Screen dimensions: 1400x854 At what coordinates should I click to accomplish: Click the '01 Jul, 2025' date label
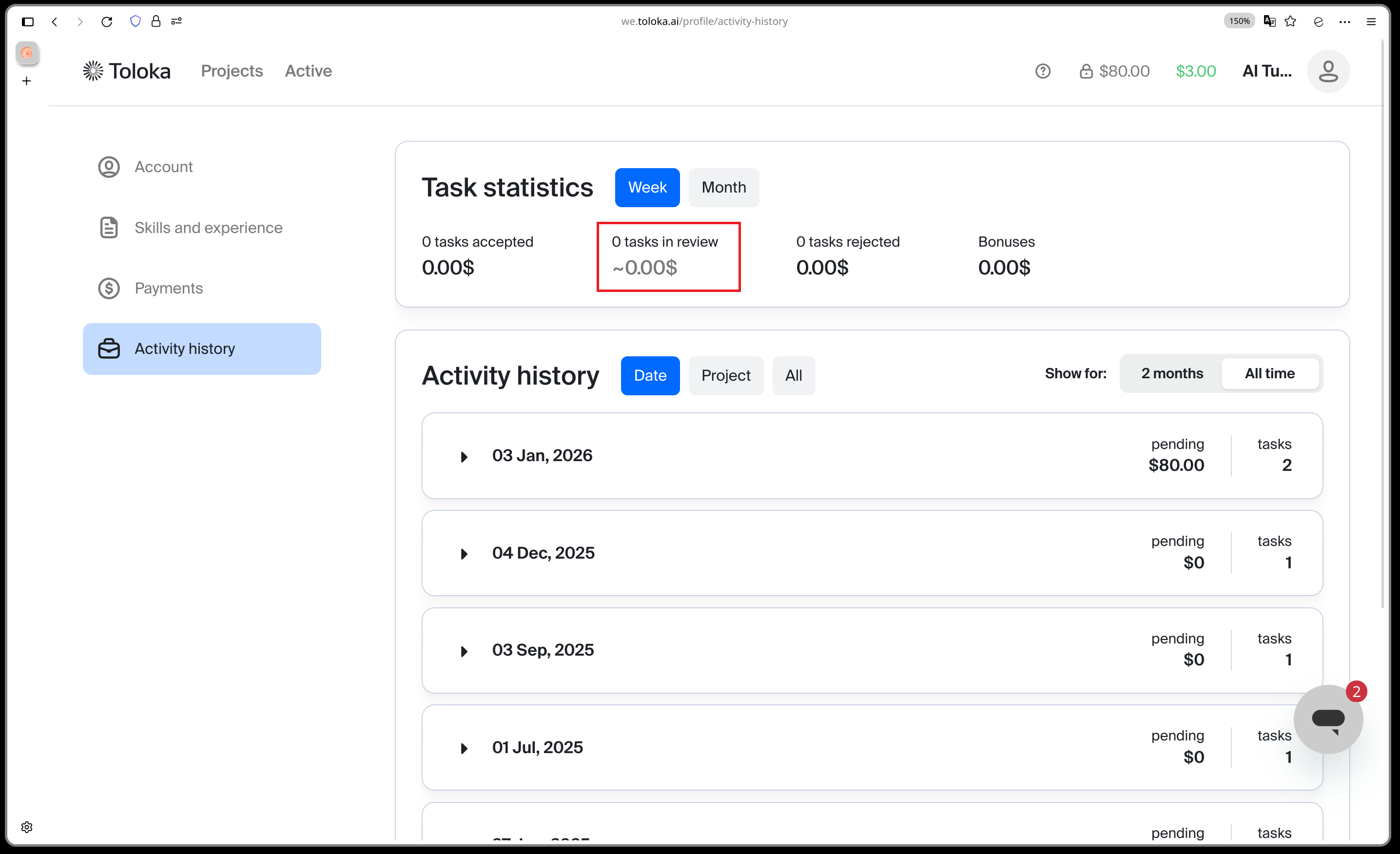[x=538, y=747]
